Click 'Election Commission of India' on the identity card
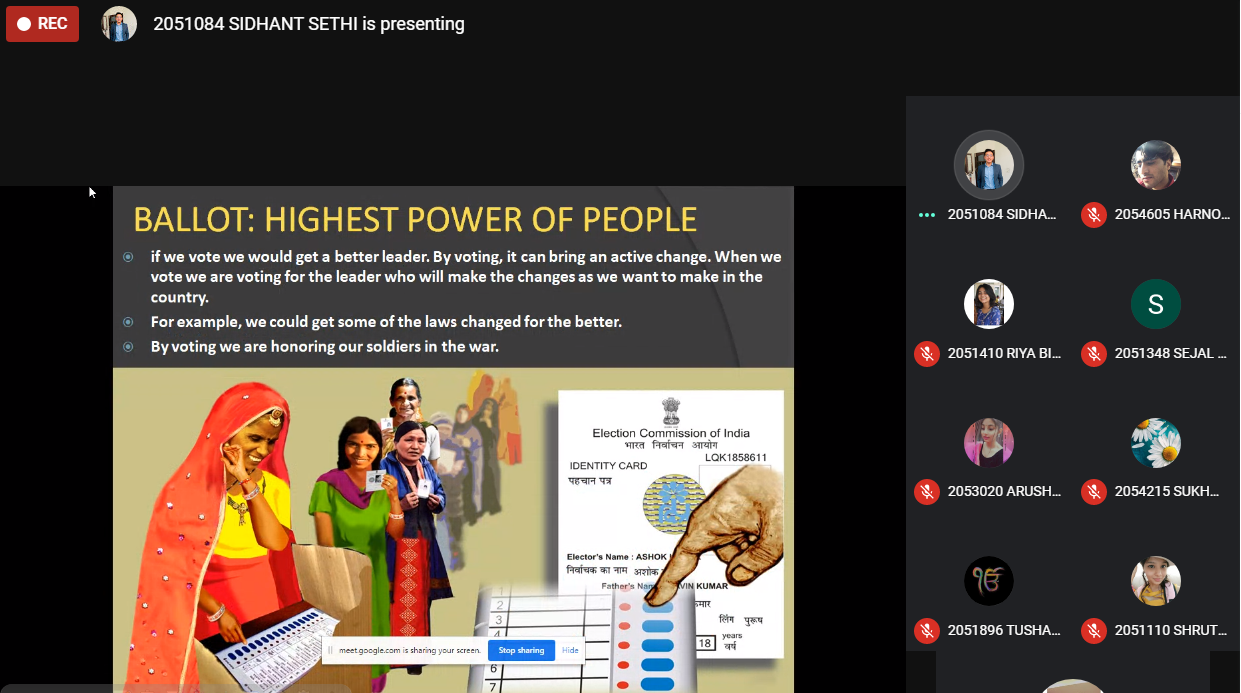 671,433
